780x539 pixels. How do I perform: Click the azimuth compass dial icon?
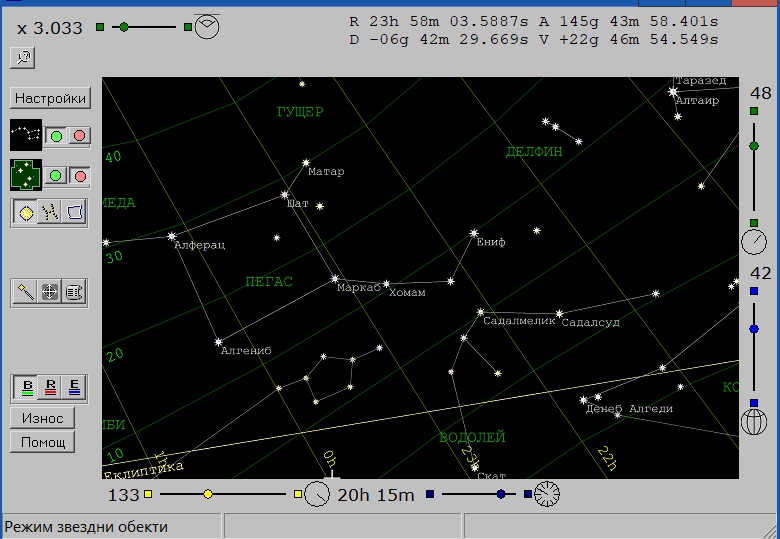point(317,494)
